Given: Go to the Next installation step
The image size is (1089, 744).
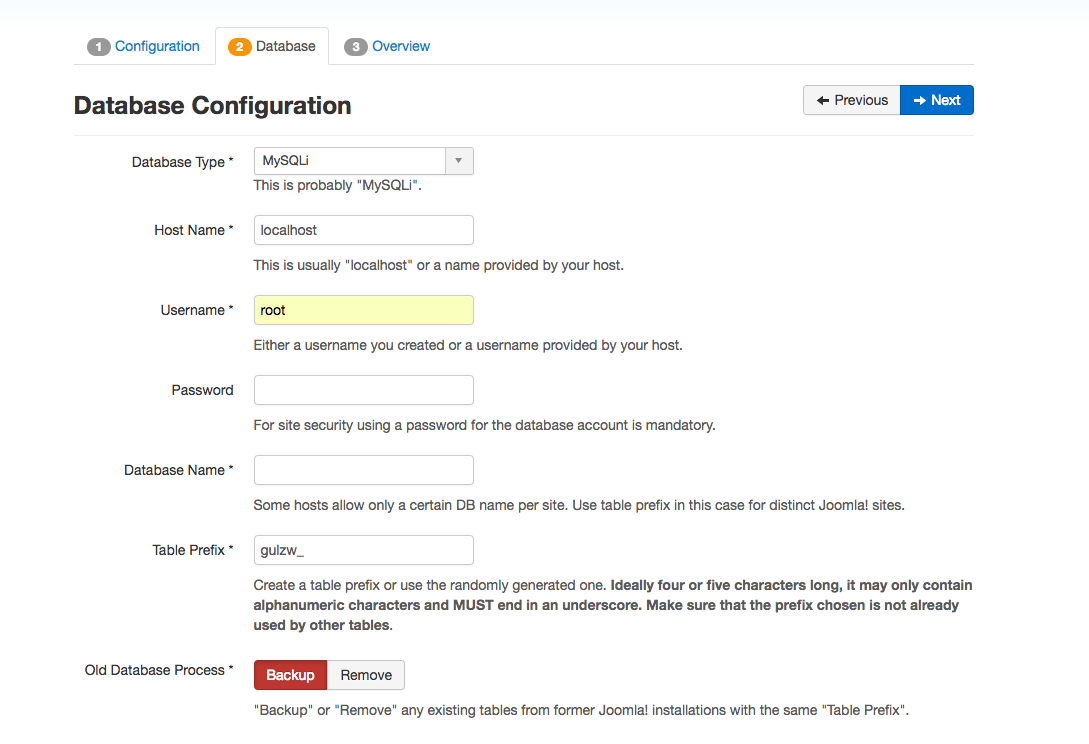Looking at the screenshot, I should point(937,100).
